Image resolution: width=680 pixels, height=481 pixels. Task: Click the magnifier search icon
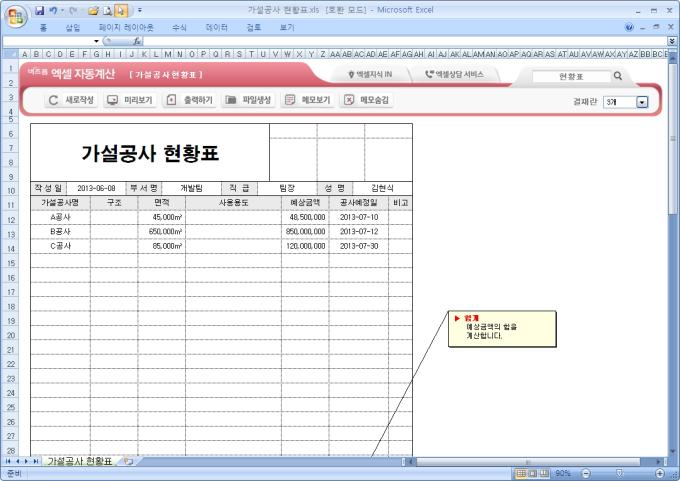tap(618, 76)
